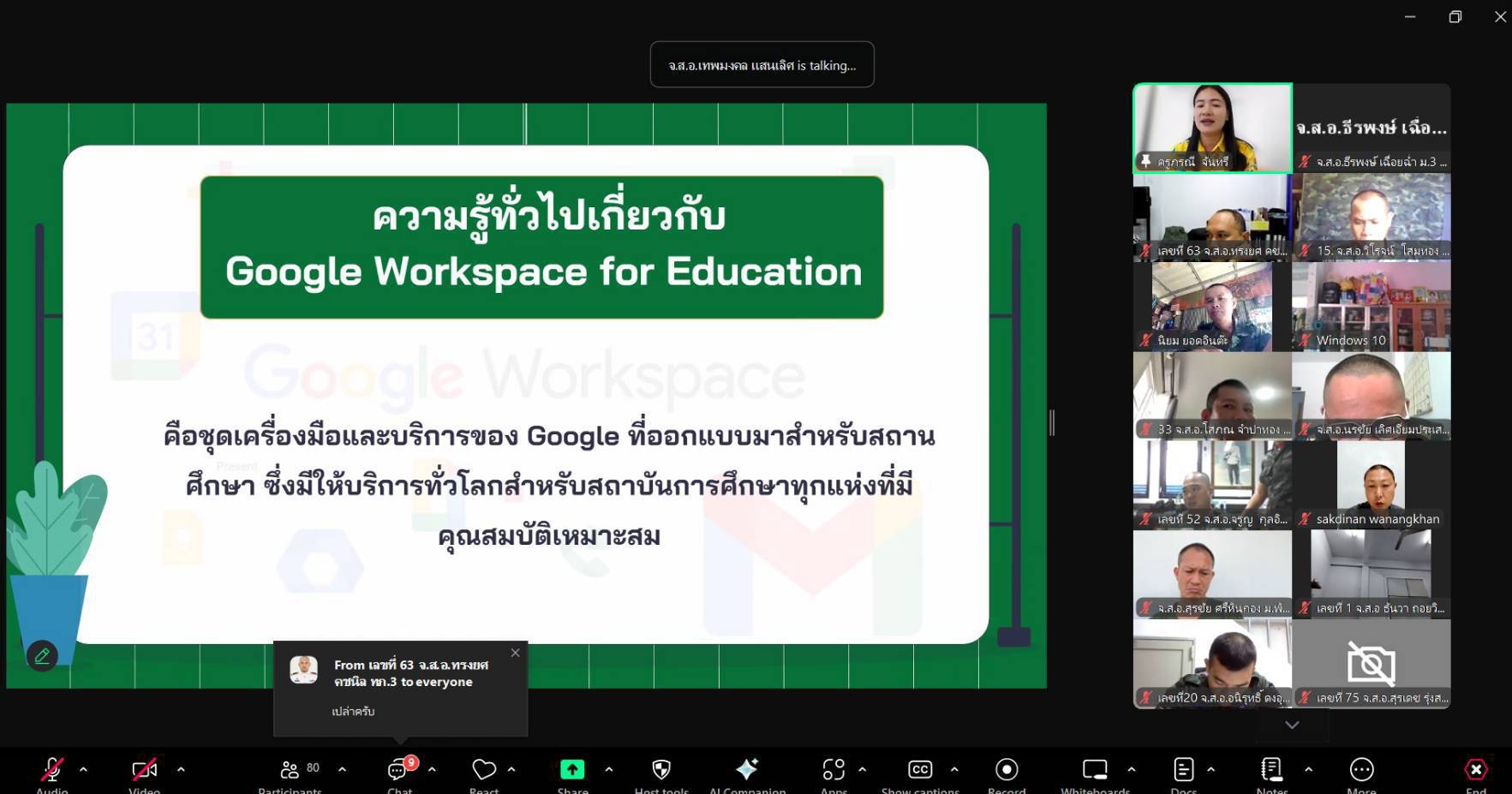Expand the Whiteboards options arrow

[x=1132, y=769]
